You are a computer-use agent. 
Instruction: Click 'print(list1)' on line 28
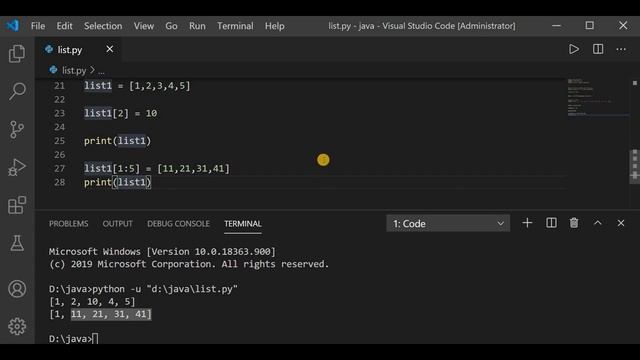click(x=118, y=182)
